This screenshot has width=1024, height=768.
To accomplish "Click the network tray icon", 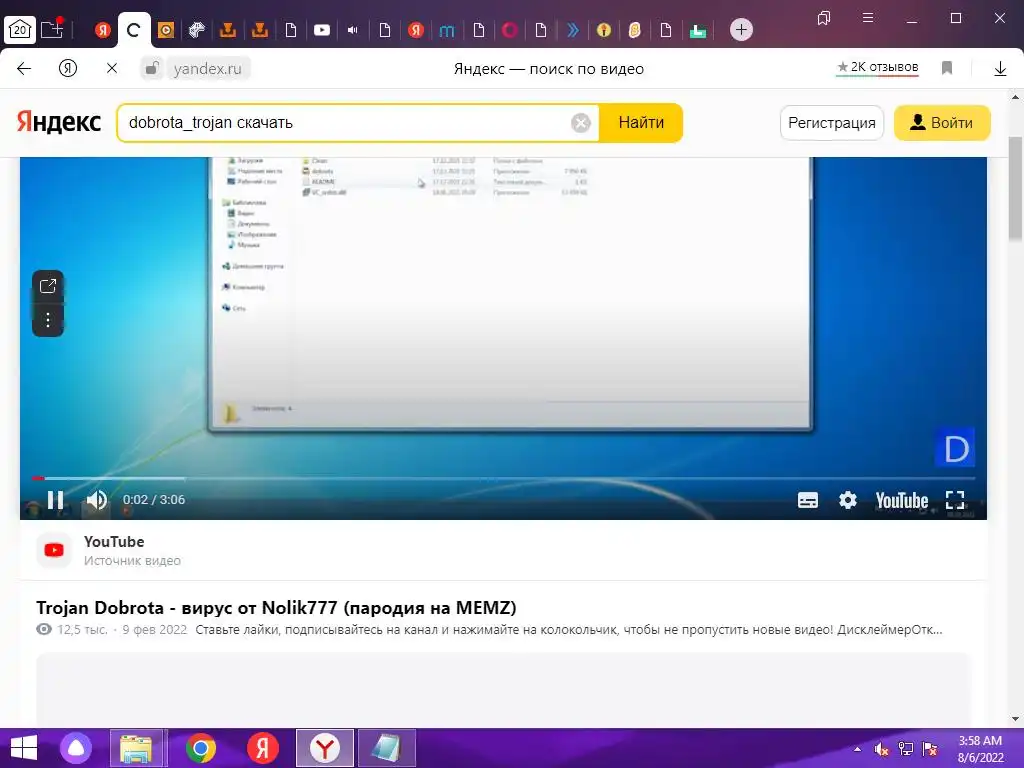I will 906,749.
